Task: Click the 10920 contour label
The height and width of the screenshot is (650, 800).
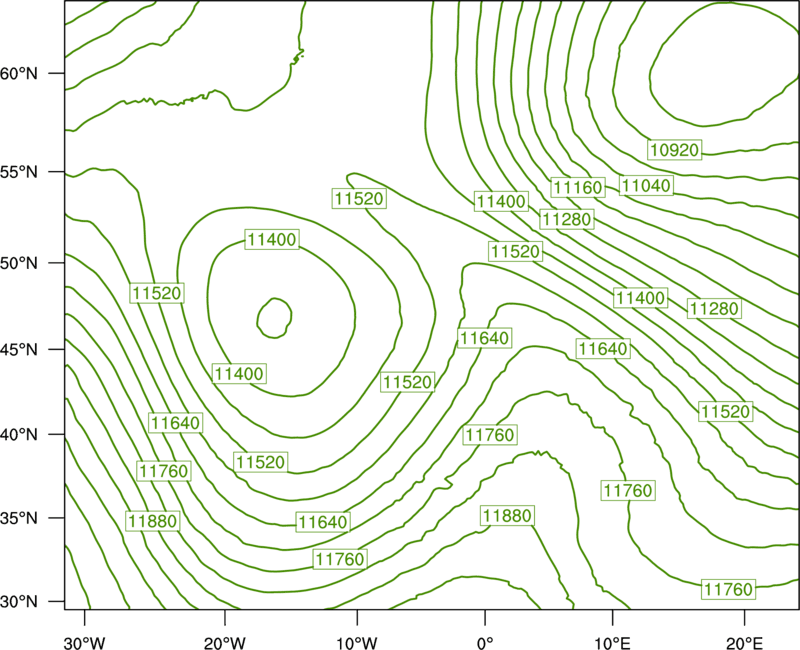Action: point(674,149)
